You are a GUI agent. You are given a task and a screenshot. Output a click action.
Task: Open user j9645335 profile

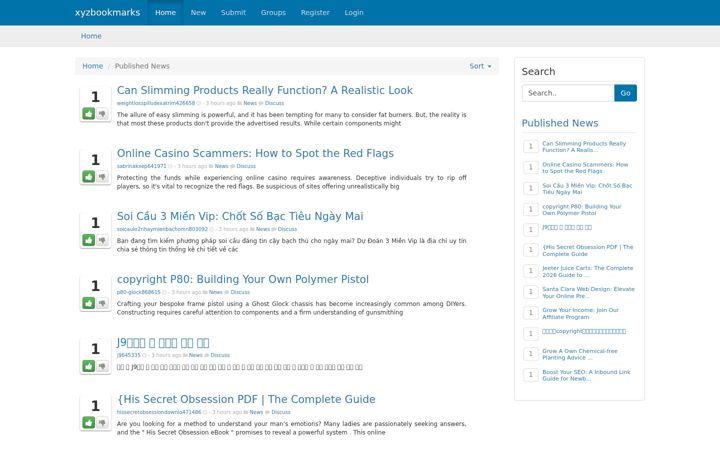point(129,355)
